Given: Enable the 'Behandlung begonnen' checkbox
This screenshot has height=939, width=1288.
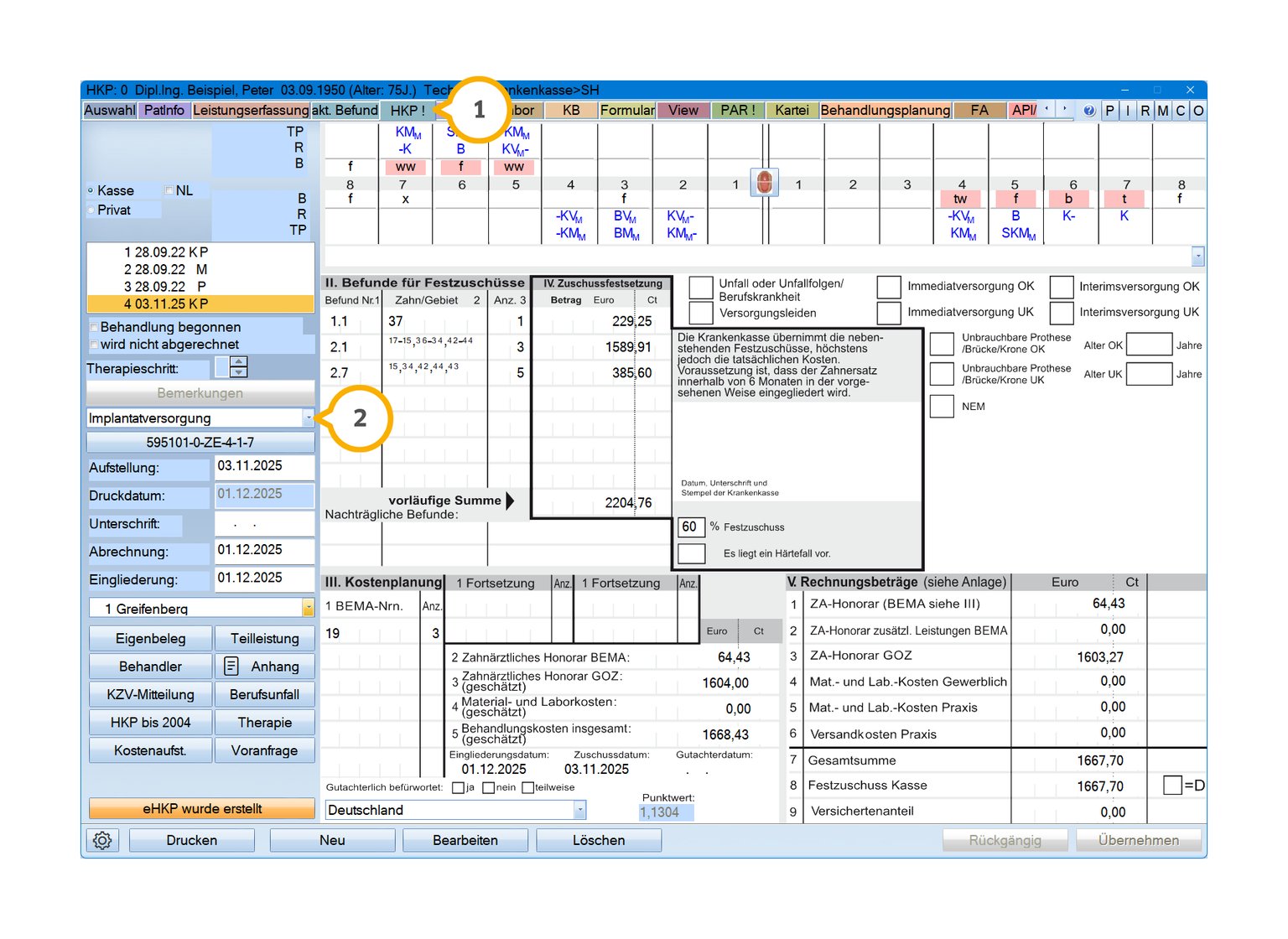Looking at the screenshot, I should pos(93,327).
